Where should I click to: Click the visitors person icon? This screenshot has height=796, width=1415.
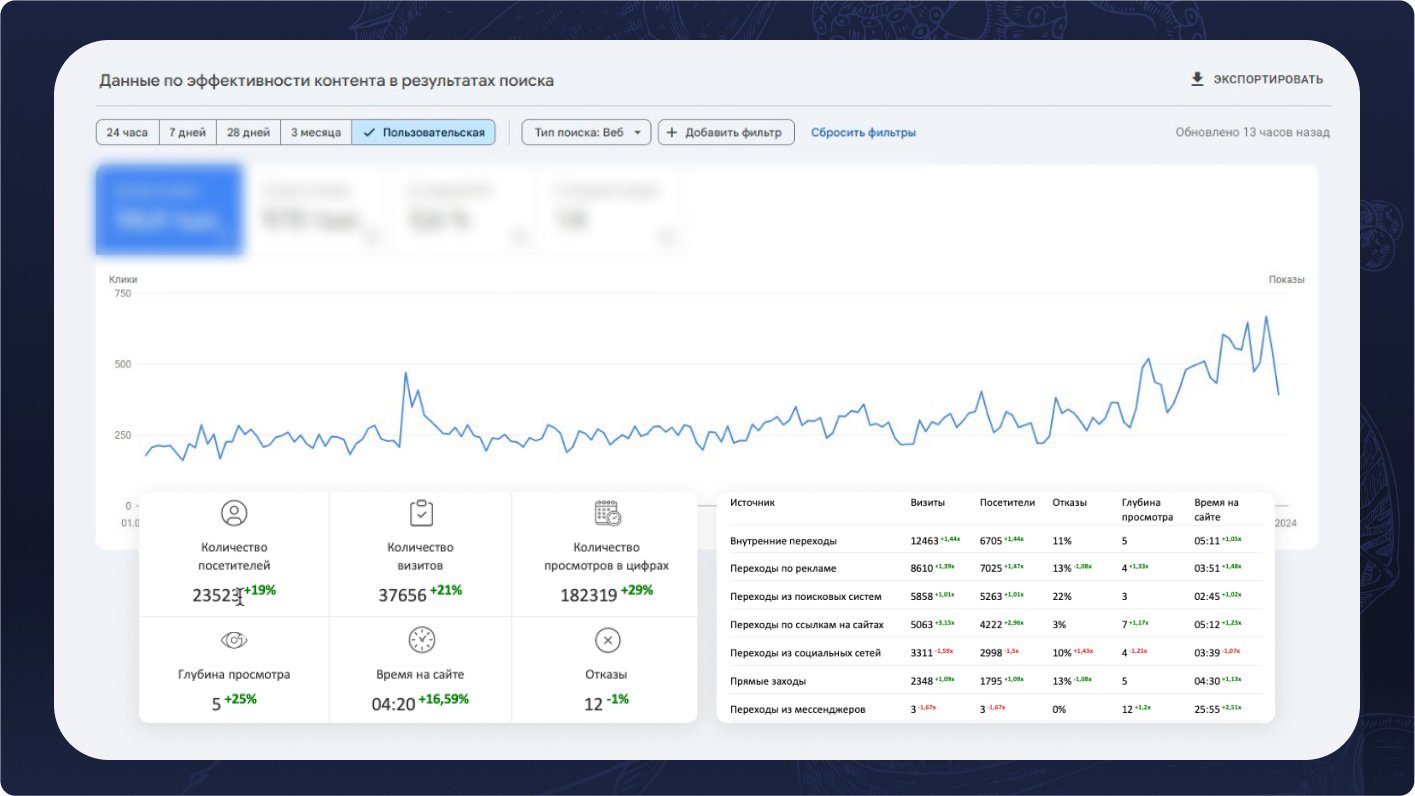tap(234, 514)
